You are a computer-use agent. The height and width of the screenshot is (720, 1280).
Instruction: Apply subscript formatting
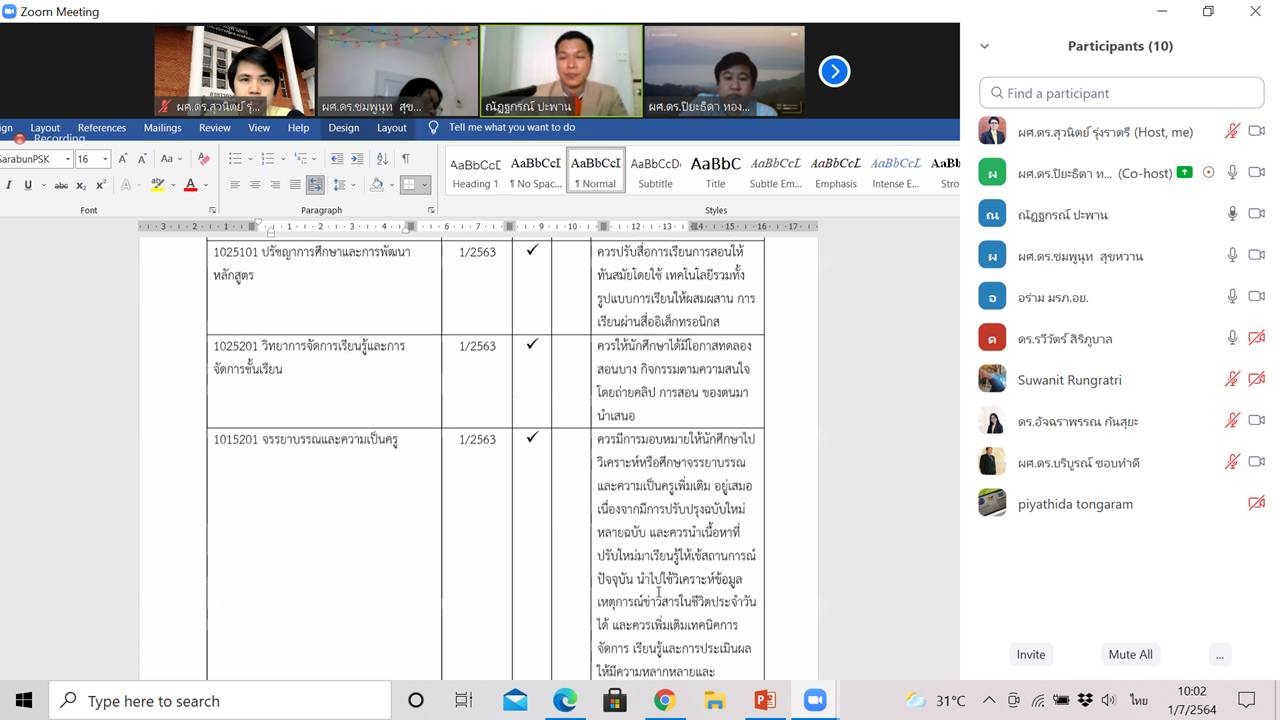tap(82, 185)
